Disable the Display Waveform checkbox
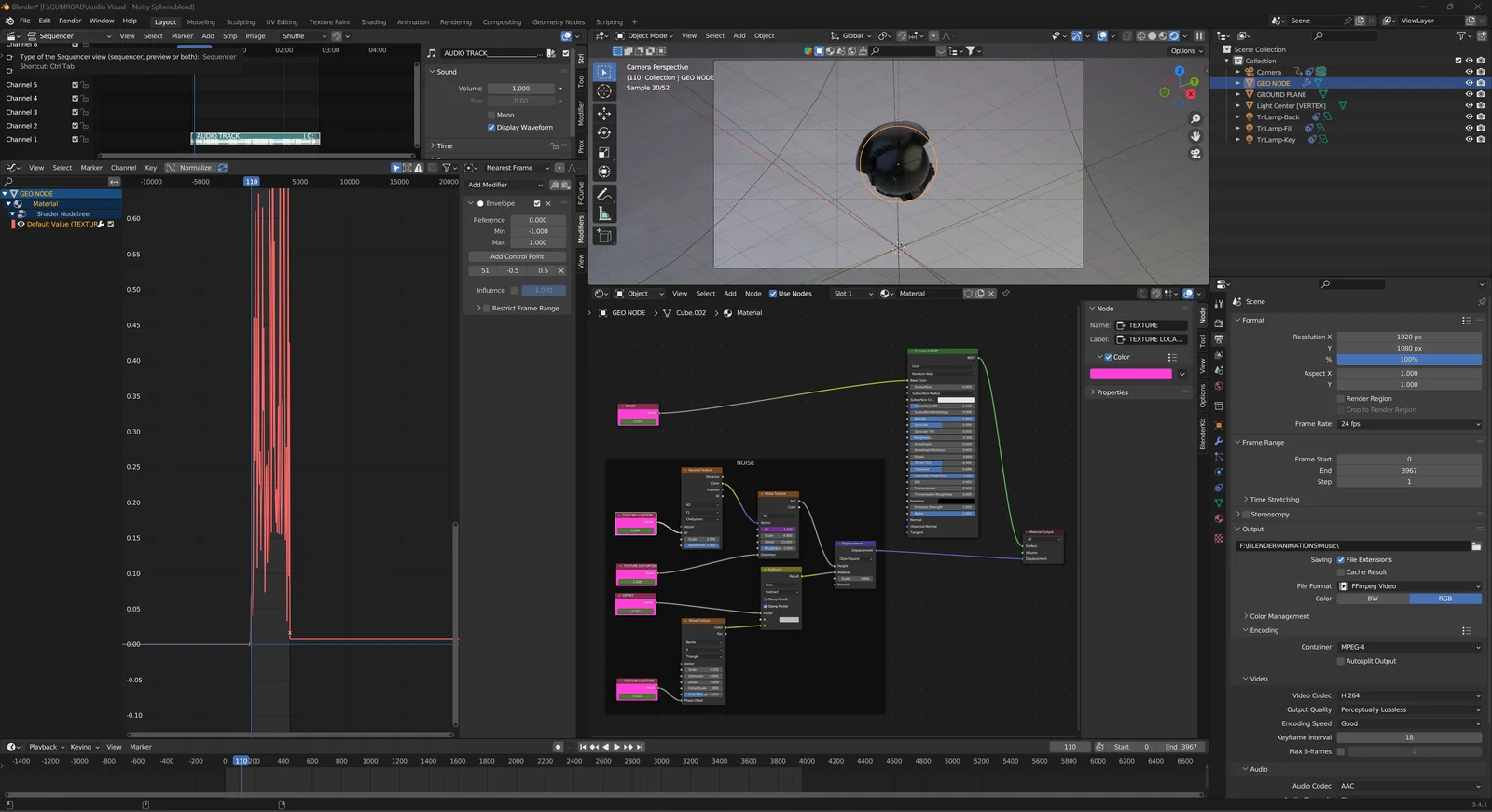This screenshot has height=812, width=1492. (491, 128)
